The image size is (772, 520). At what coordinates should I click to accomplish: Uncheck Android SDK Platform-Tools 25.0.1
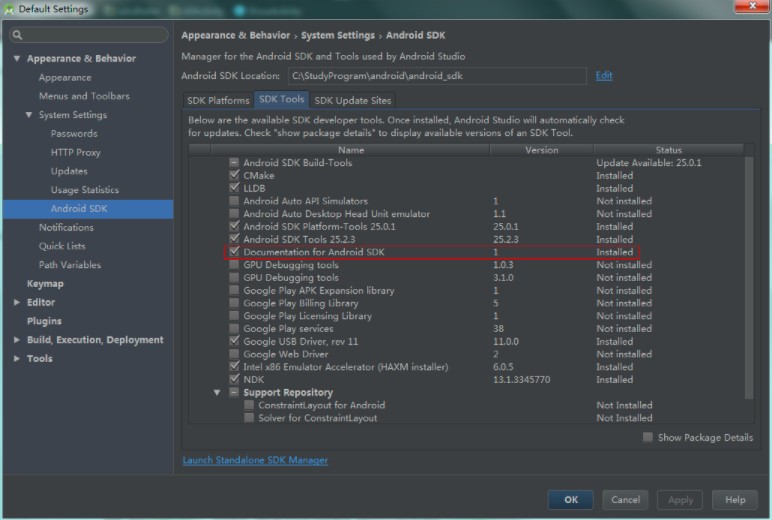(x=234, y=227)
